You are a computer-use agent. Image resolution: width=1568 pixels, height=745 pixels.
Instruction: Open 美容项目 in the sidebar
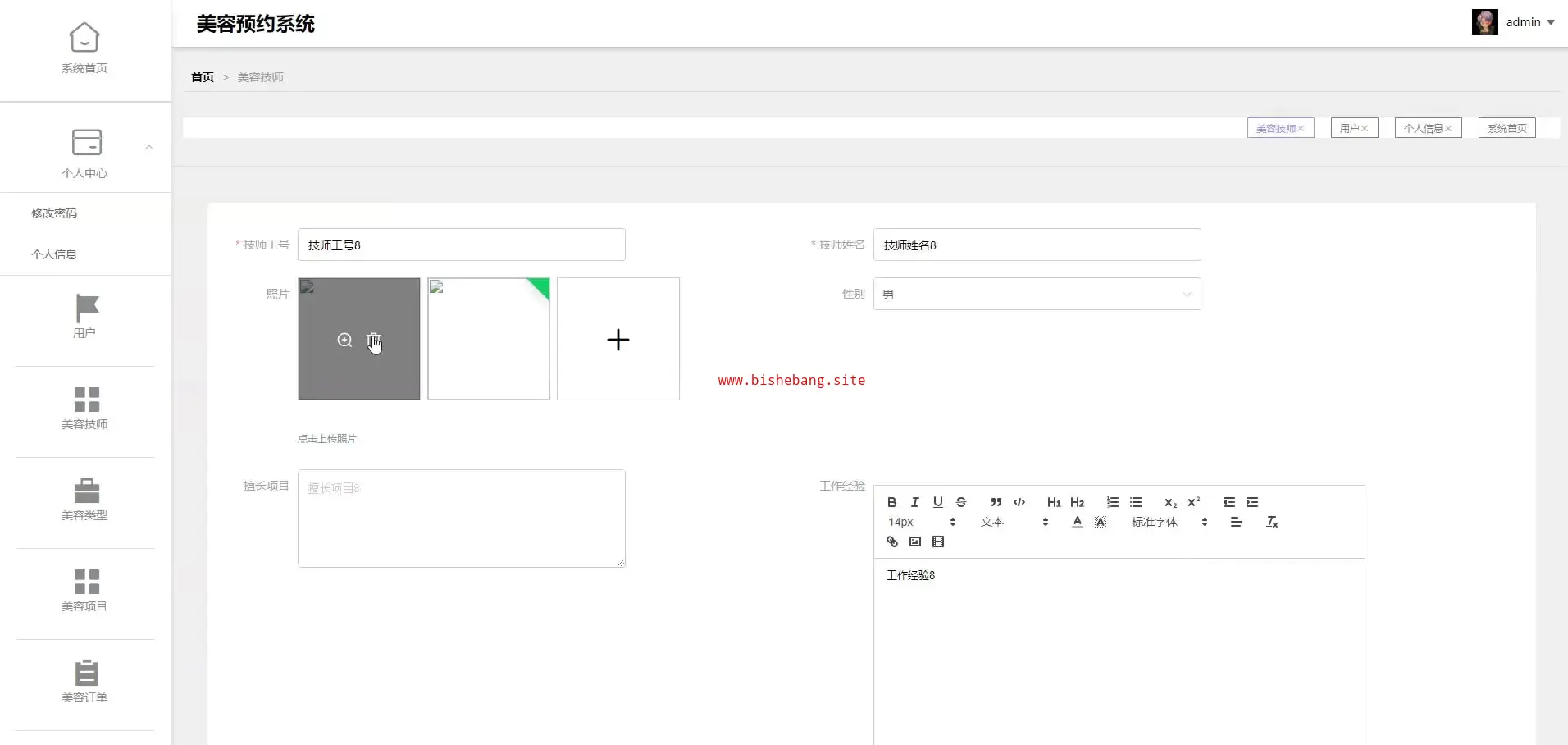point(84,590)
